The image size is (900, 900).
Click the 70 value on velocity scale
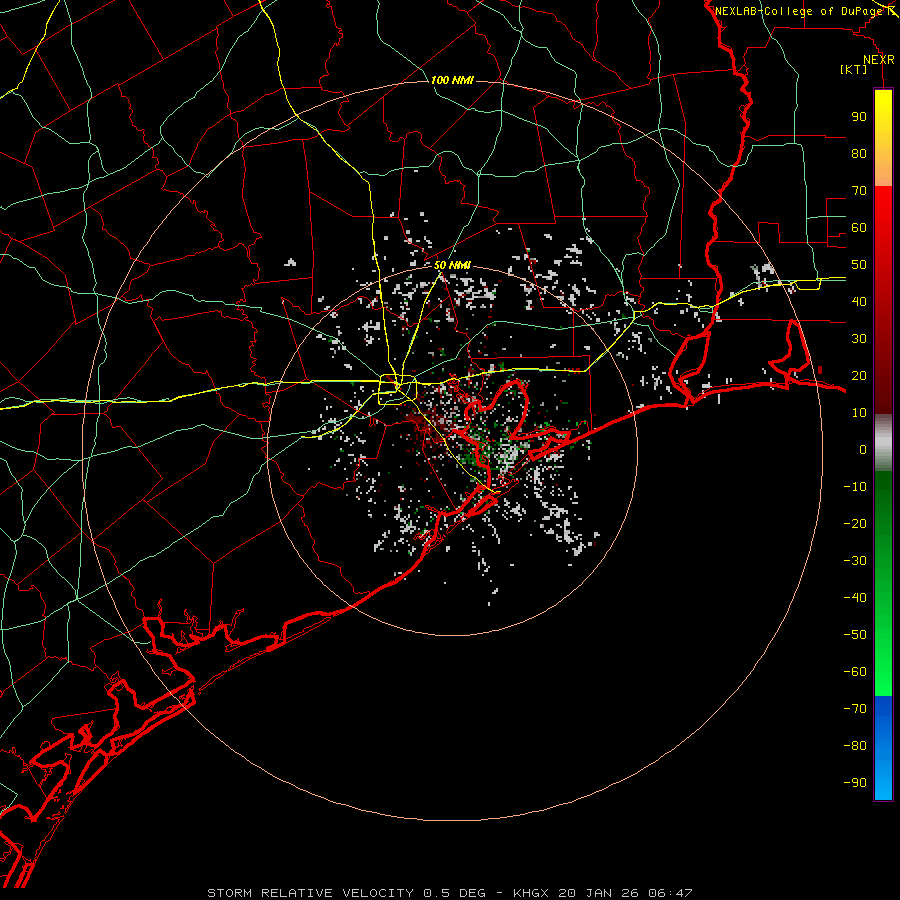pyautogui.click(x=859, y=191)
